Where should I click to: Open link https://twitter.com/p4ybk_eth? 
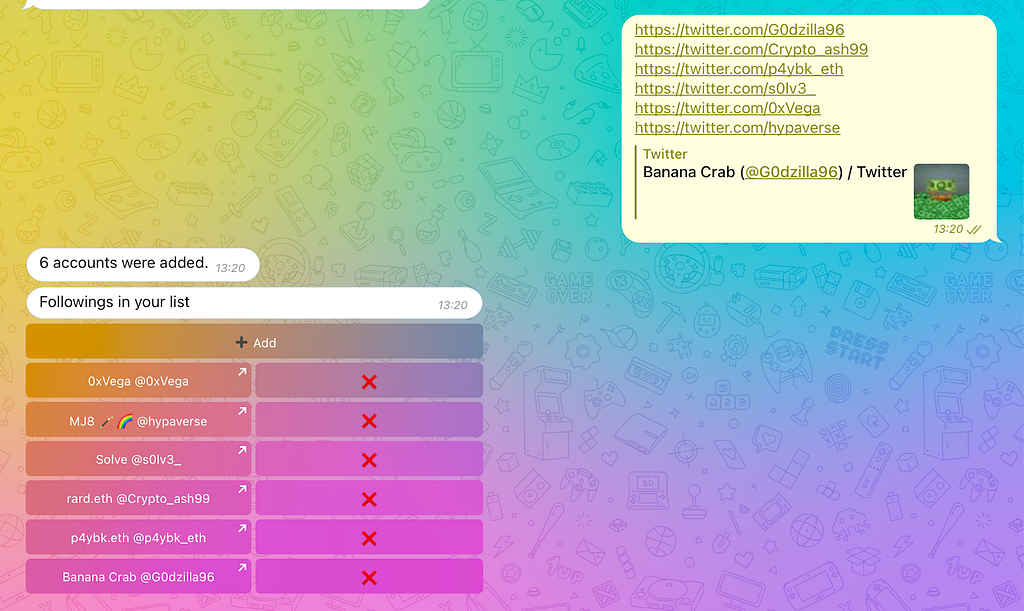click(739, 69)
